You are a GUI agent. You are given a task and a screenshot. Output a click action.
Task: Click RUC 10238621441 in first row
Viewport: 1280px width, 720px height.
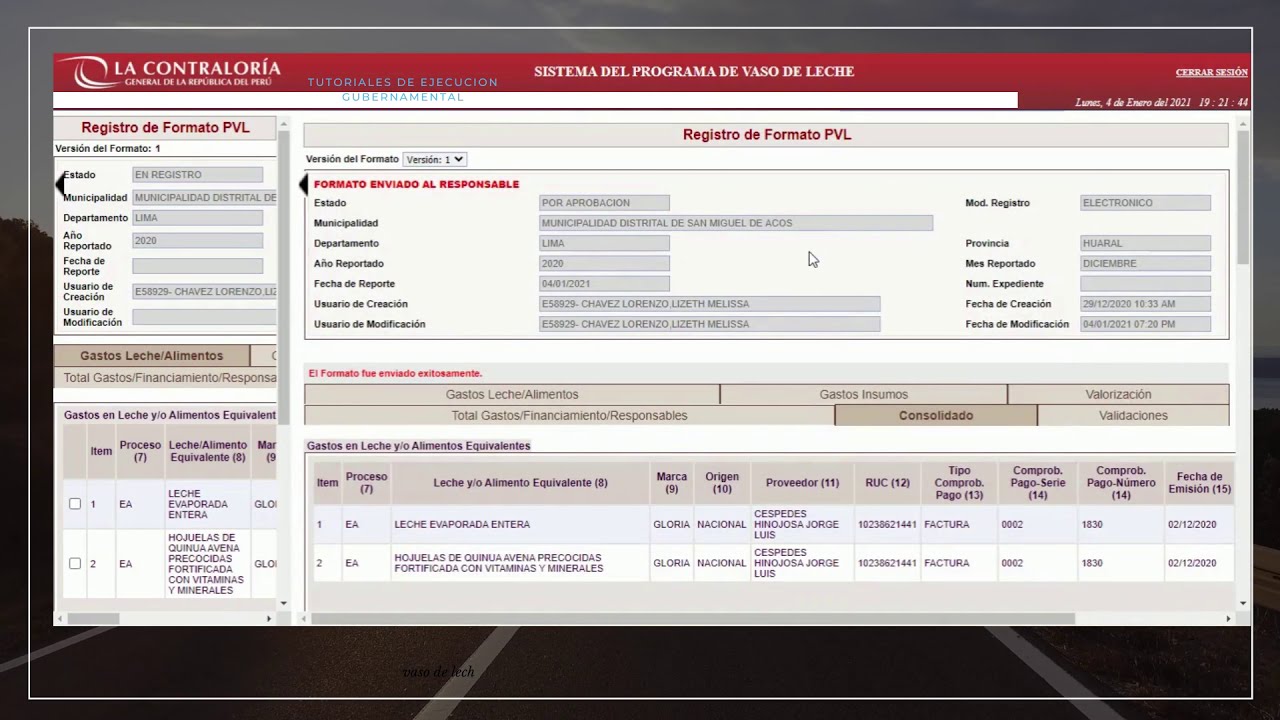887,524
